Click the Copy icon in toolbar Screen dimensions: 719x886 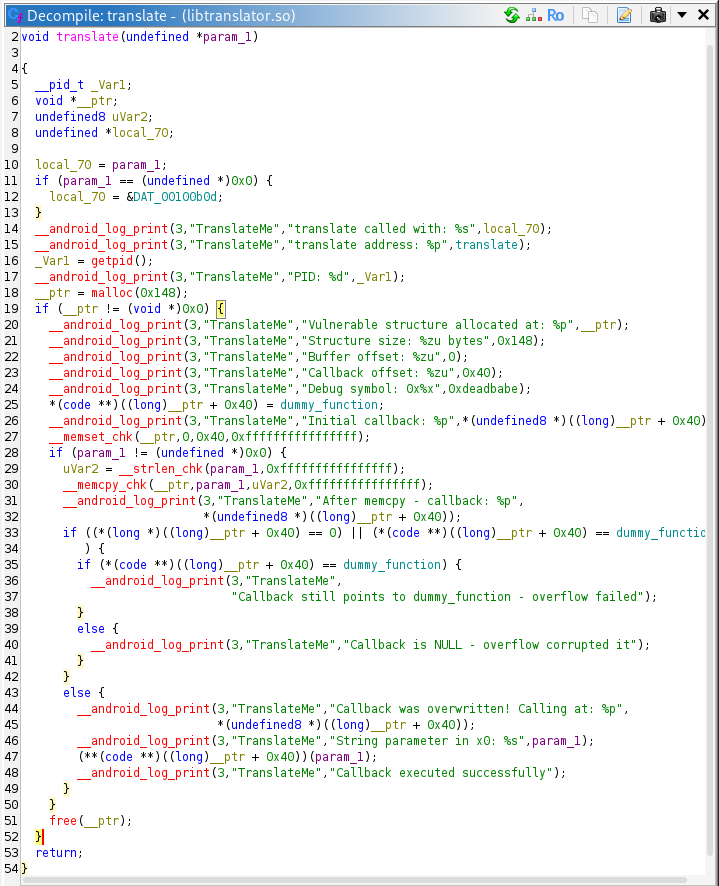(x=591, y=15)
